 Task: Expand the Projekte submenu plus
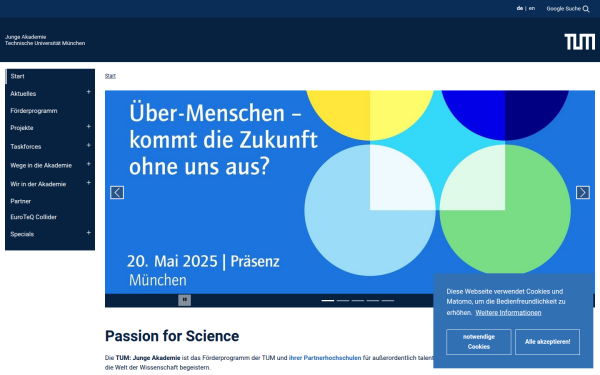(x=88, y=126)
